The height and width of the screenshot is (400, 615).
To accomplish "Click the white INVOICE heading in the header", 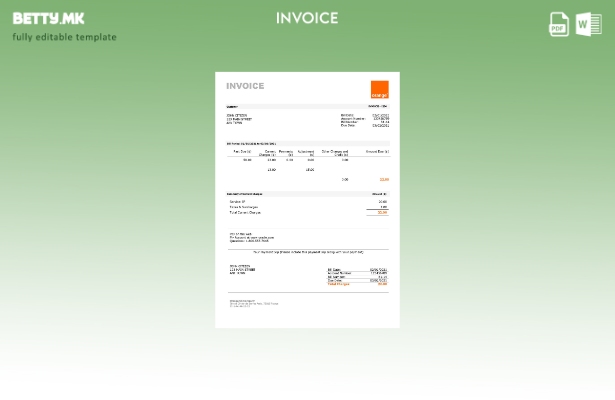I will 307,18.
